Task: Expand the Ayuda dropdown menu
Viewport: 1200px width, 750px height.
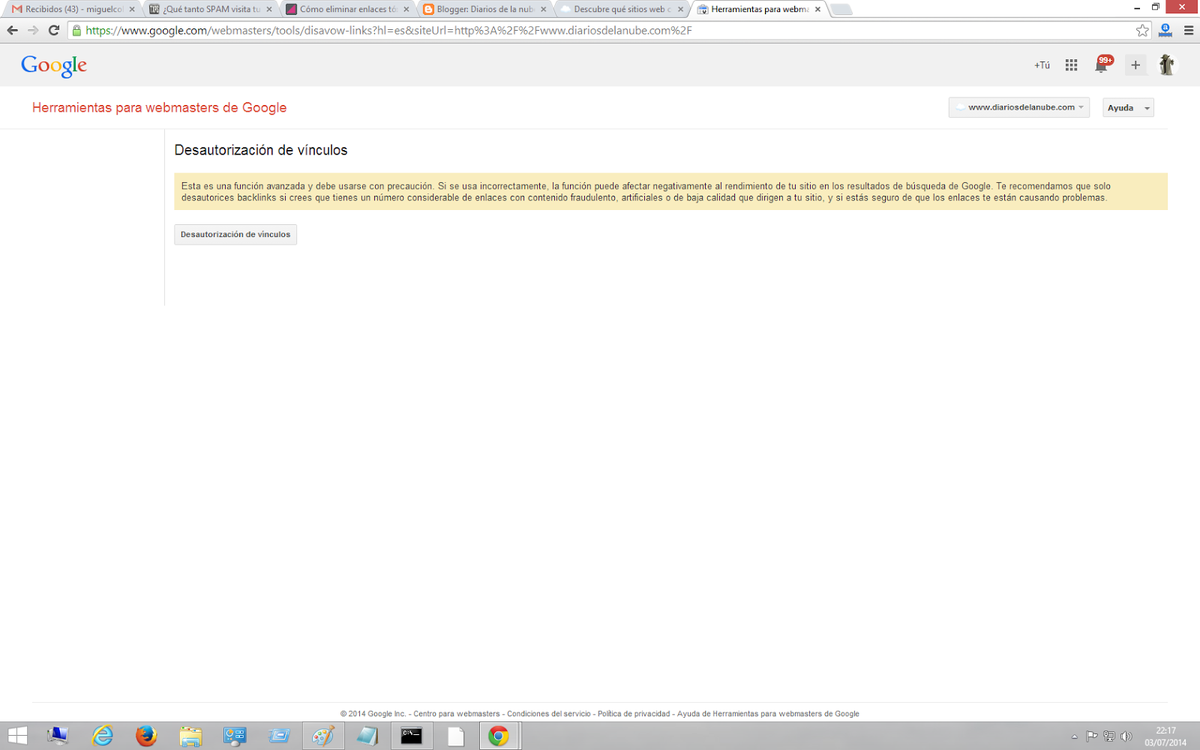Action: click(x=1127, y=108)
